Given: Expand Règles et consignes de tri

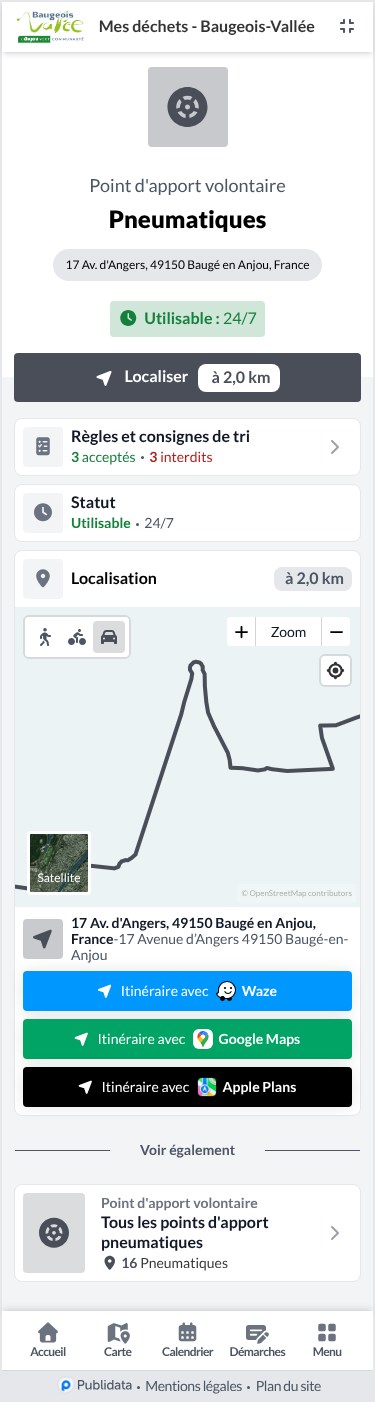Looking at the screenshot, I should coord(187,447).
